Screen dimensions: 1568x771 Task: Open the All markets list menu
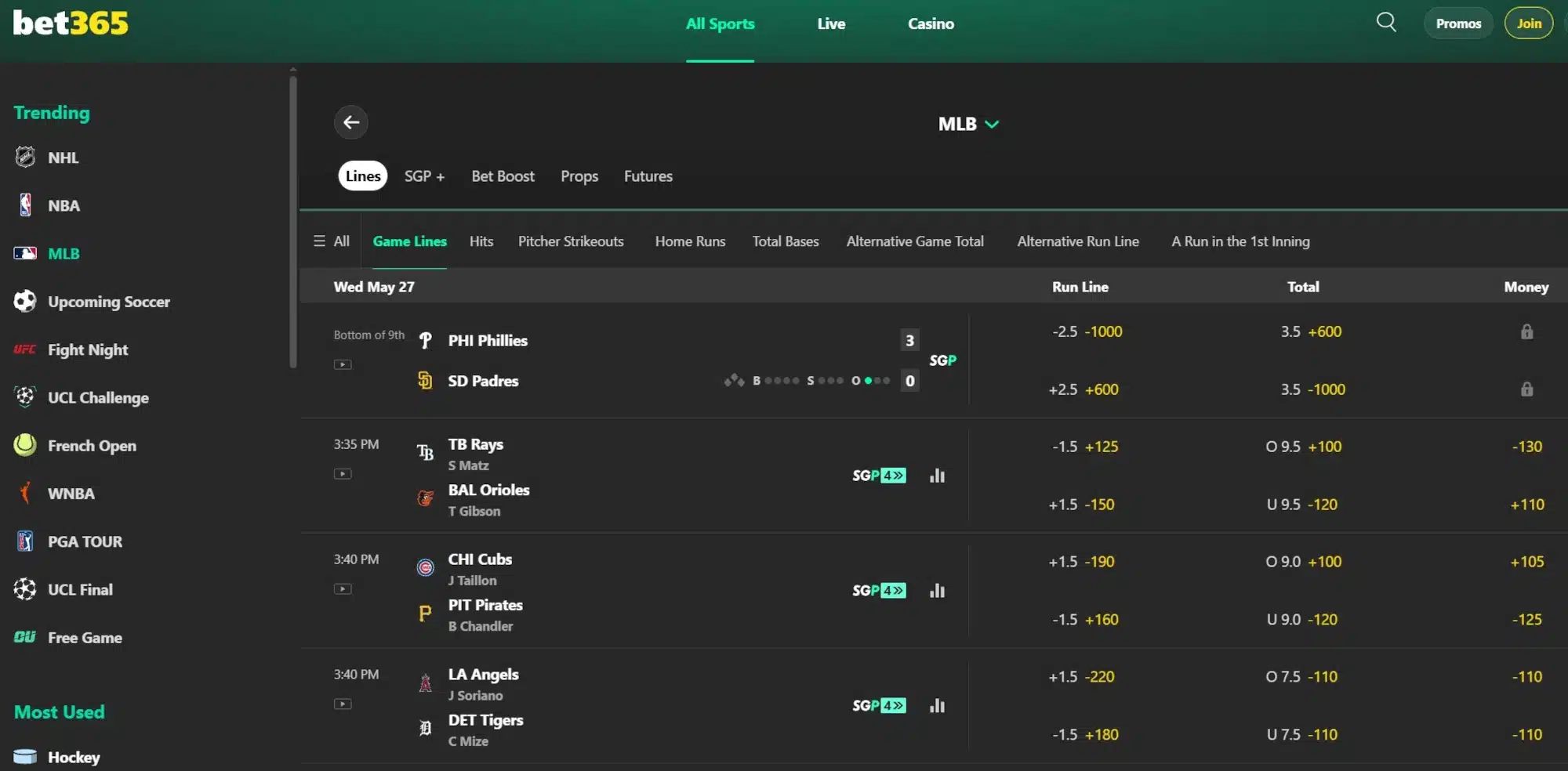(x=331, y=241)
